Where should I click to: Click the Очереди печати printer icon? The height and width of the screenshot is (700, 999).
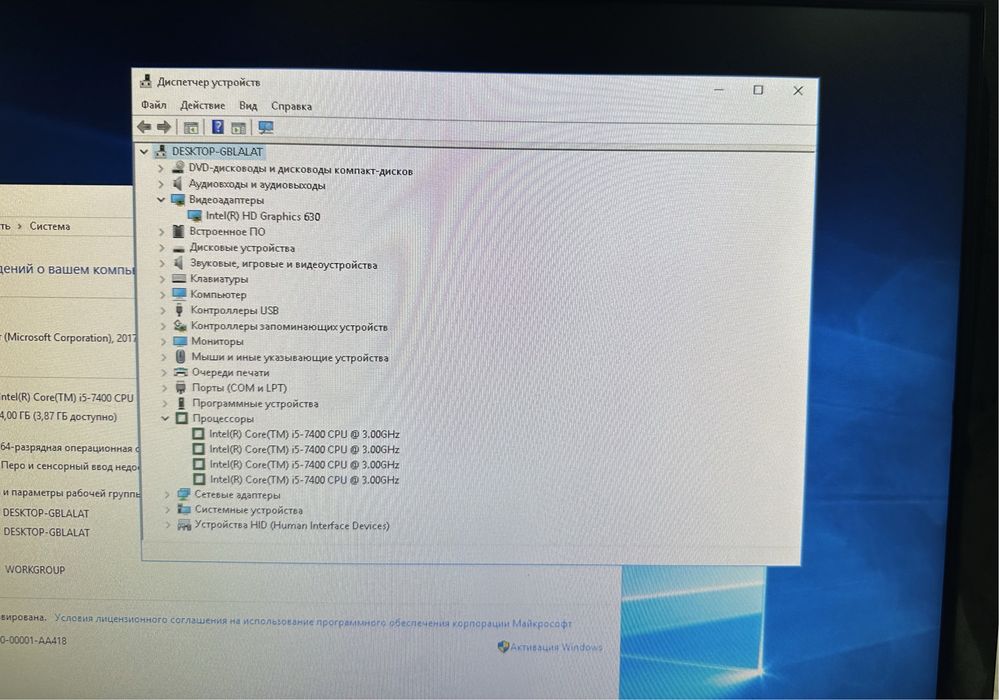coord(181,372)
